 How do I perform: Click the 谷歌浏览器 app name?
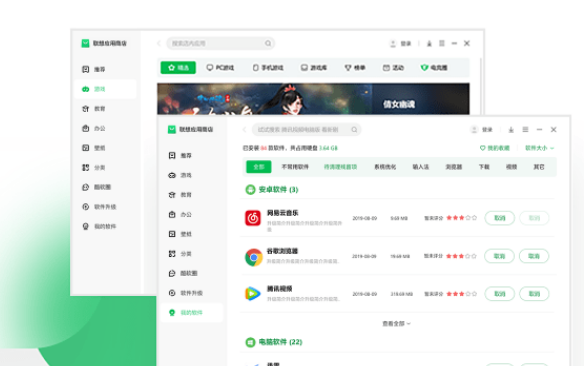click(282, 251)
